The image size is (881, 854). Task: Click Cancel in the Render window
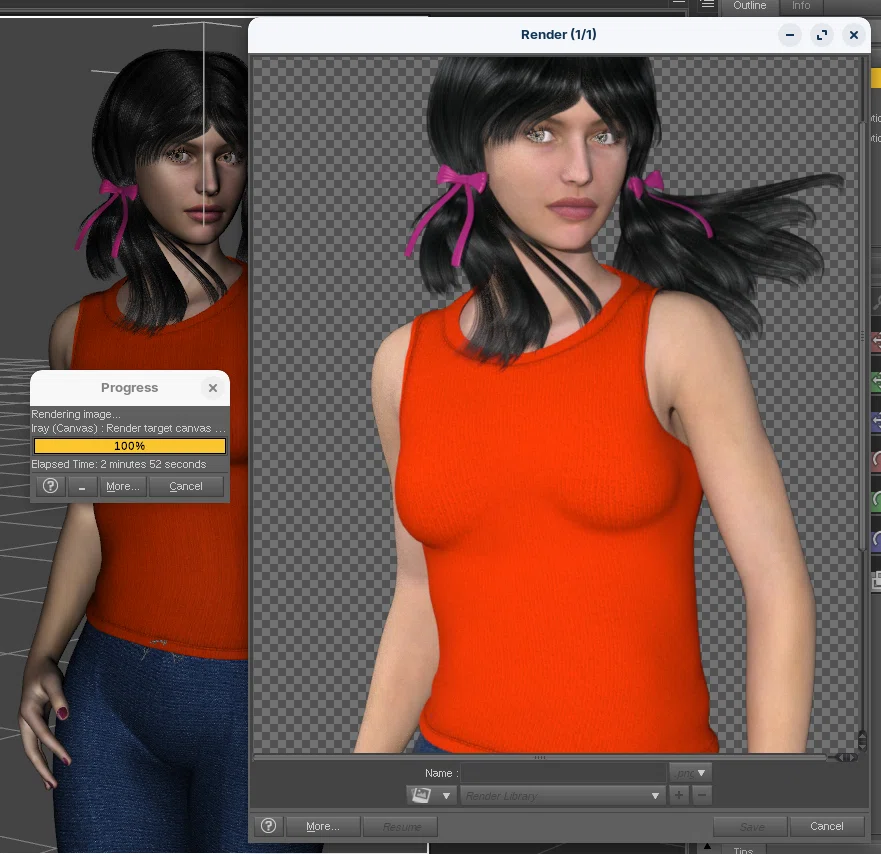826,826
